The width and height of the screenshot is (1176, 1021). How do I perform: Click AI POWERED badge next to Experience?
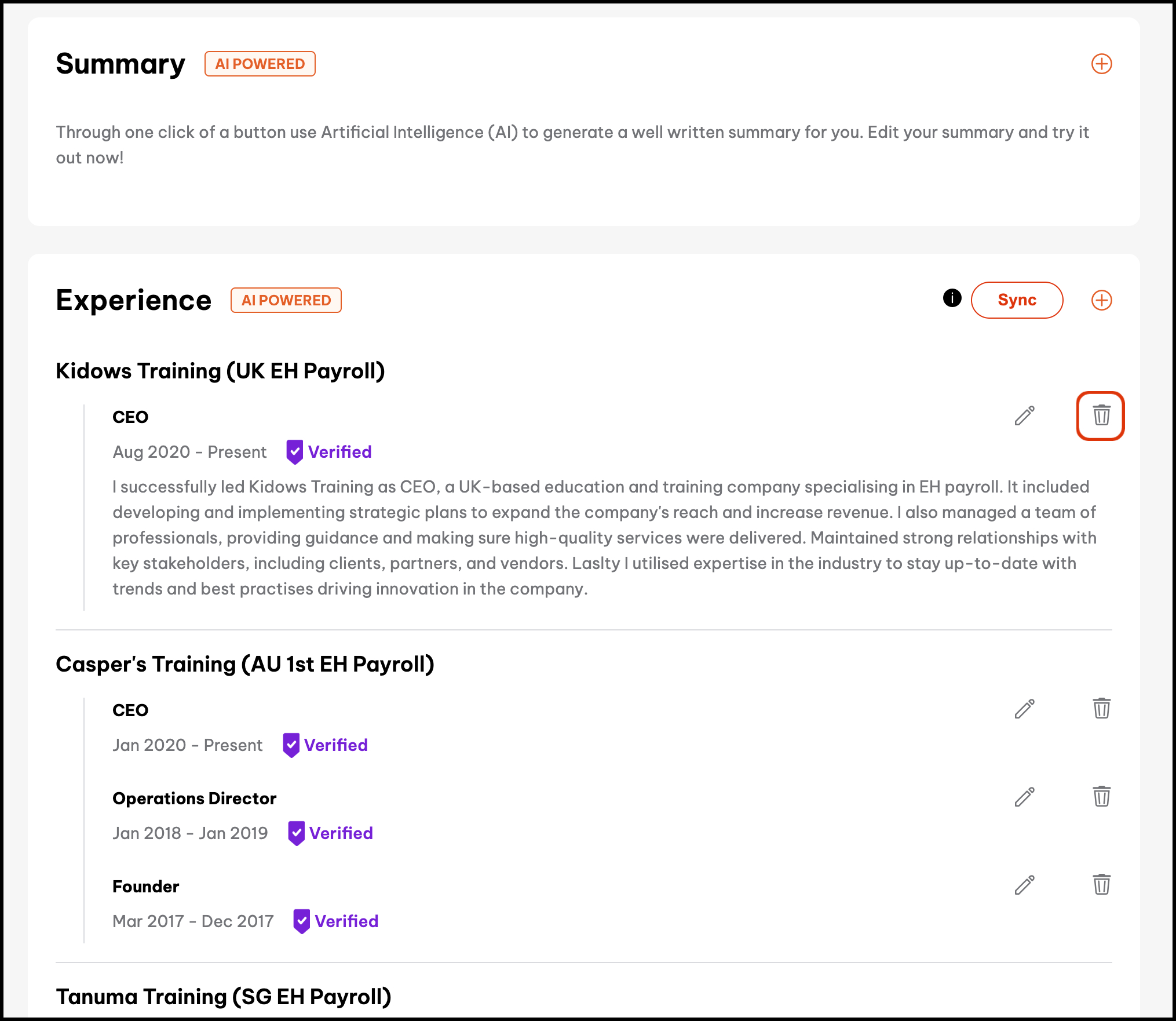(x=286, y=300)
